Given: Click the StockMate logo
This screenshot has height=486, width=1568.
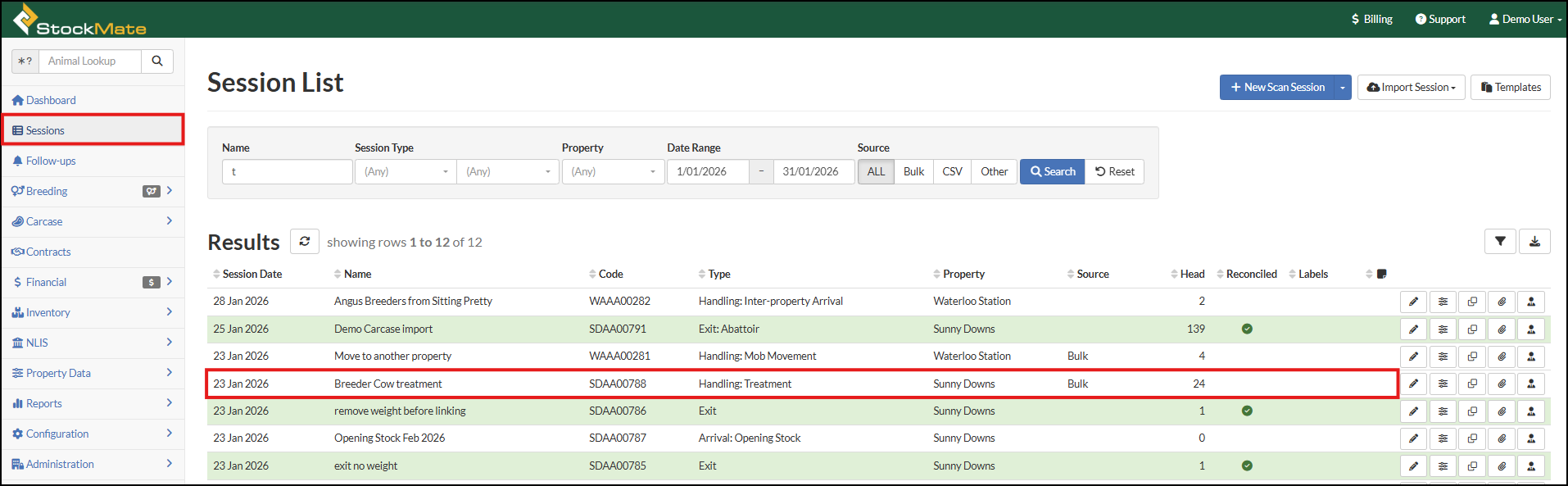Looking at the screenshot, I should (80, 20).
